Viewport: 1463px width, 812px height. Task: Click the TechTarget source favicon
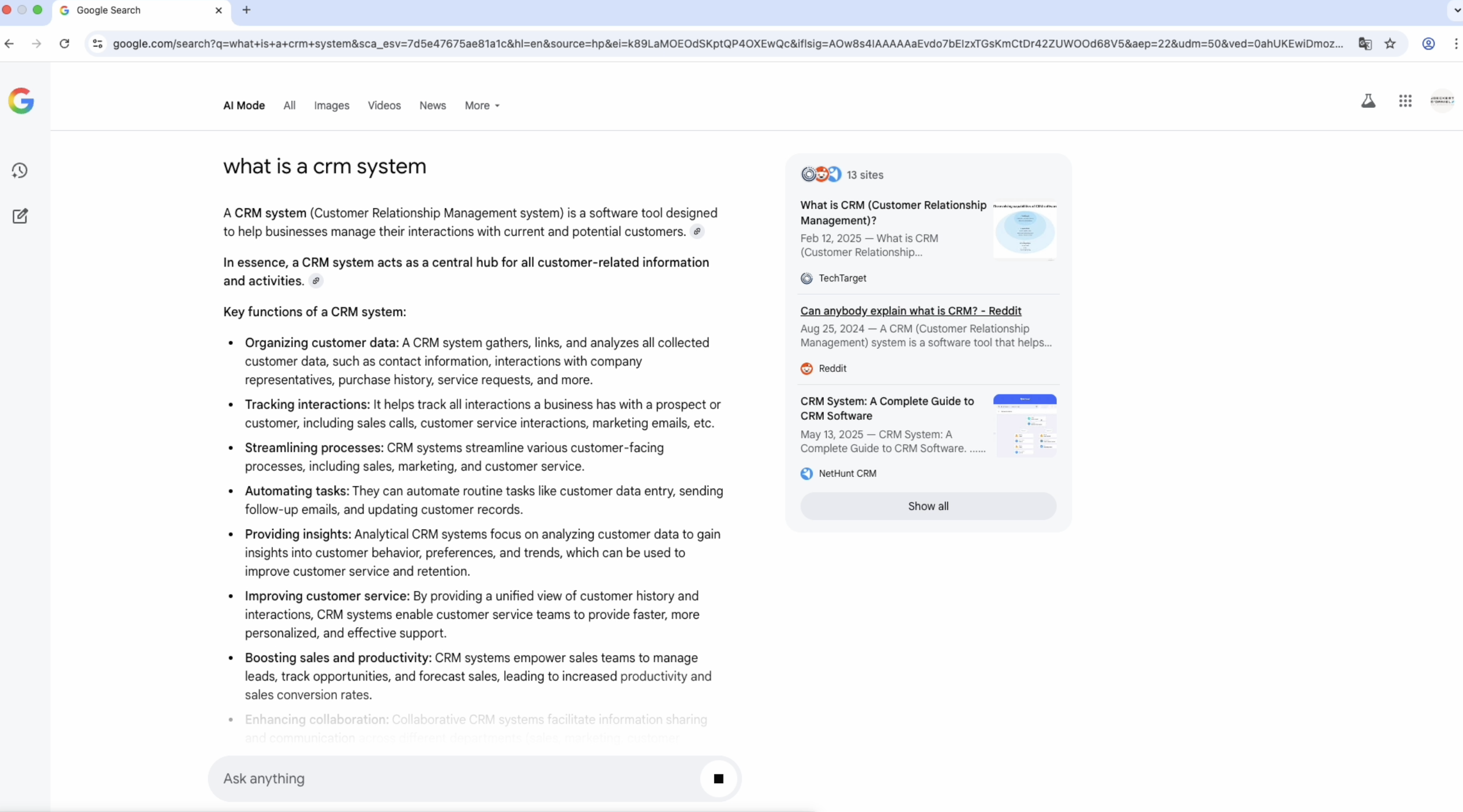[806, 279]
